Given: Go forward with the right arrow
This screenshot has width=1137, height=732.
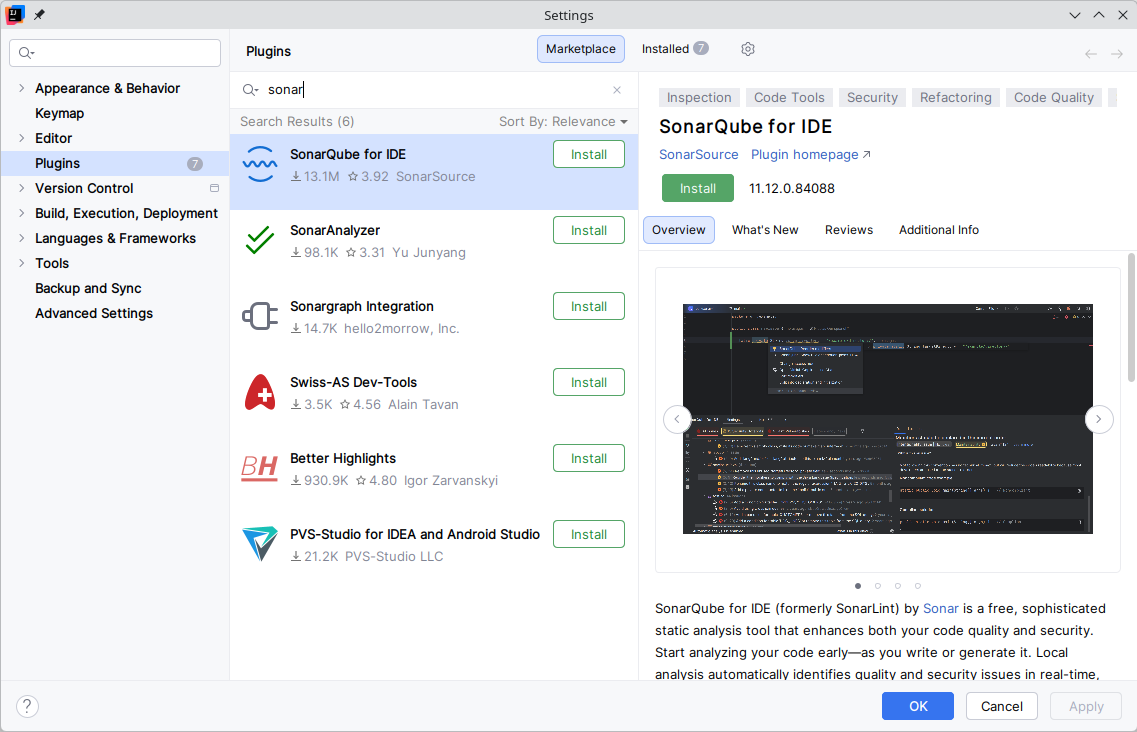Looking at the screenshot, I should point(1117,54).
